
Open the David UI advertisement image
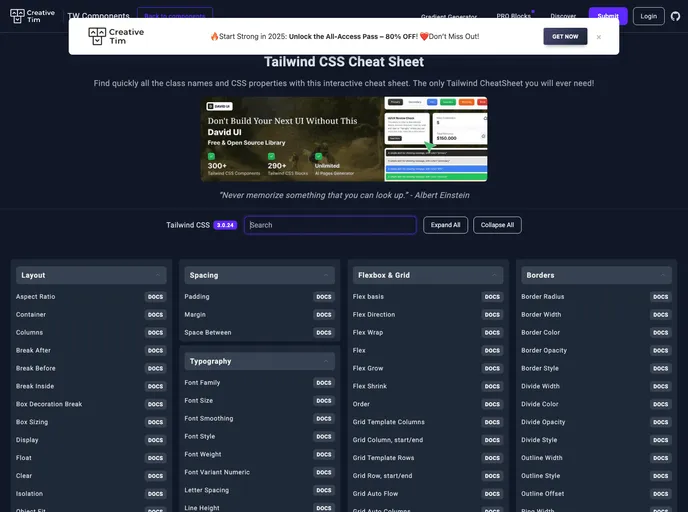coord(344,139)
